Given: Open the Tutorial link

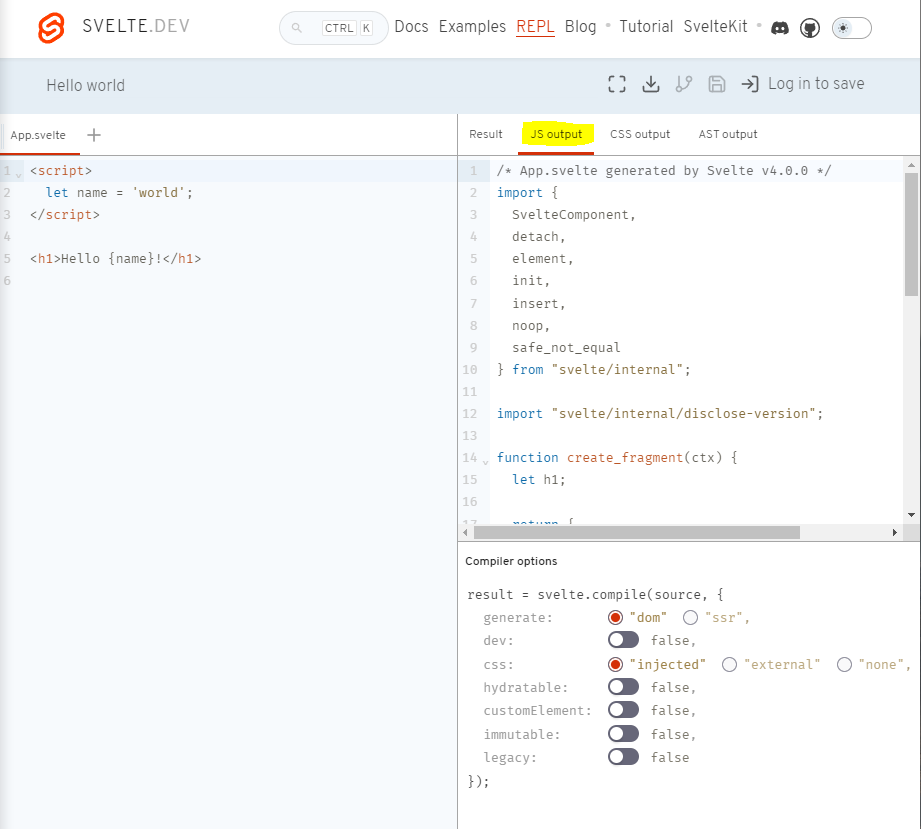Looking at the screenshot, I should [646, 27].
